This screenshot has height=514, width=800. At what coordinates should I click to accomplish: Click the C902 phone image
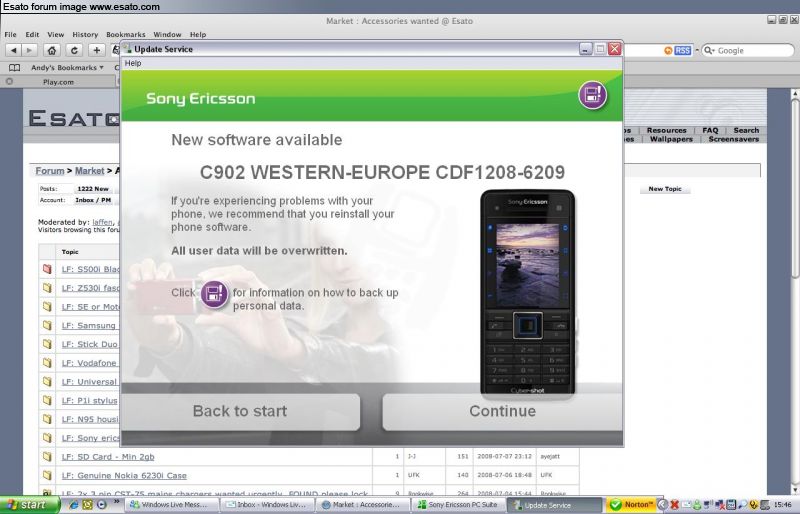528,293
